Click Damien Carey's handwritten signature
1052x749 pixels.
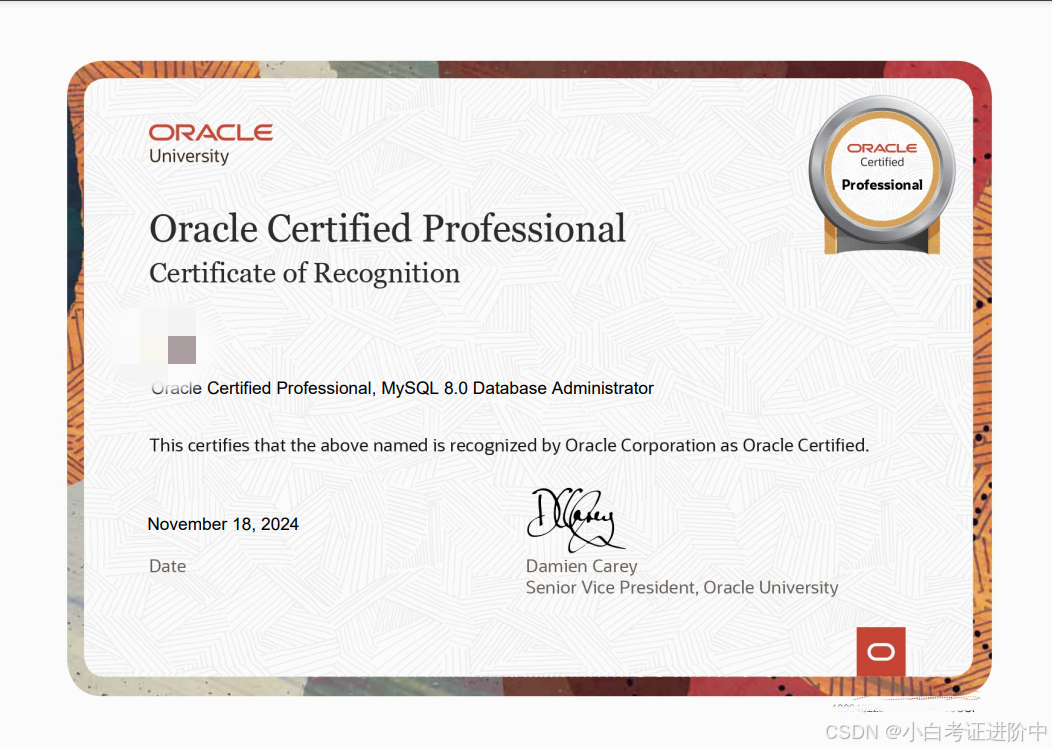[x=576, y=519]
